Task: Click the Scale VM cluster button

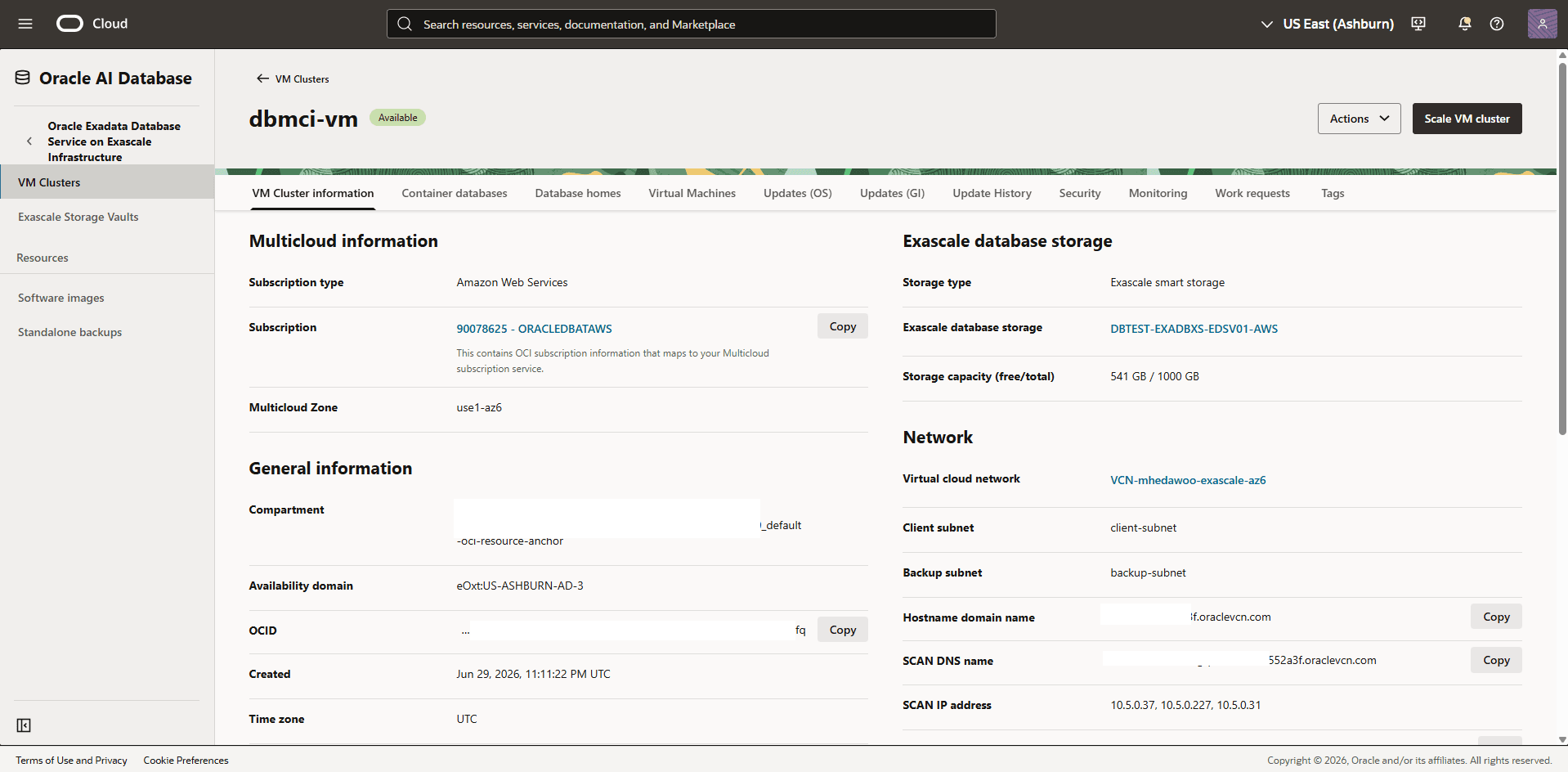Action: point(1467,119)
